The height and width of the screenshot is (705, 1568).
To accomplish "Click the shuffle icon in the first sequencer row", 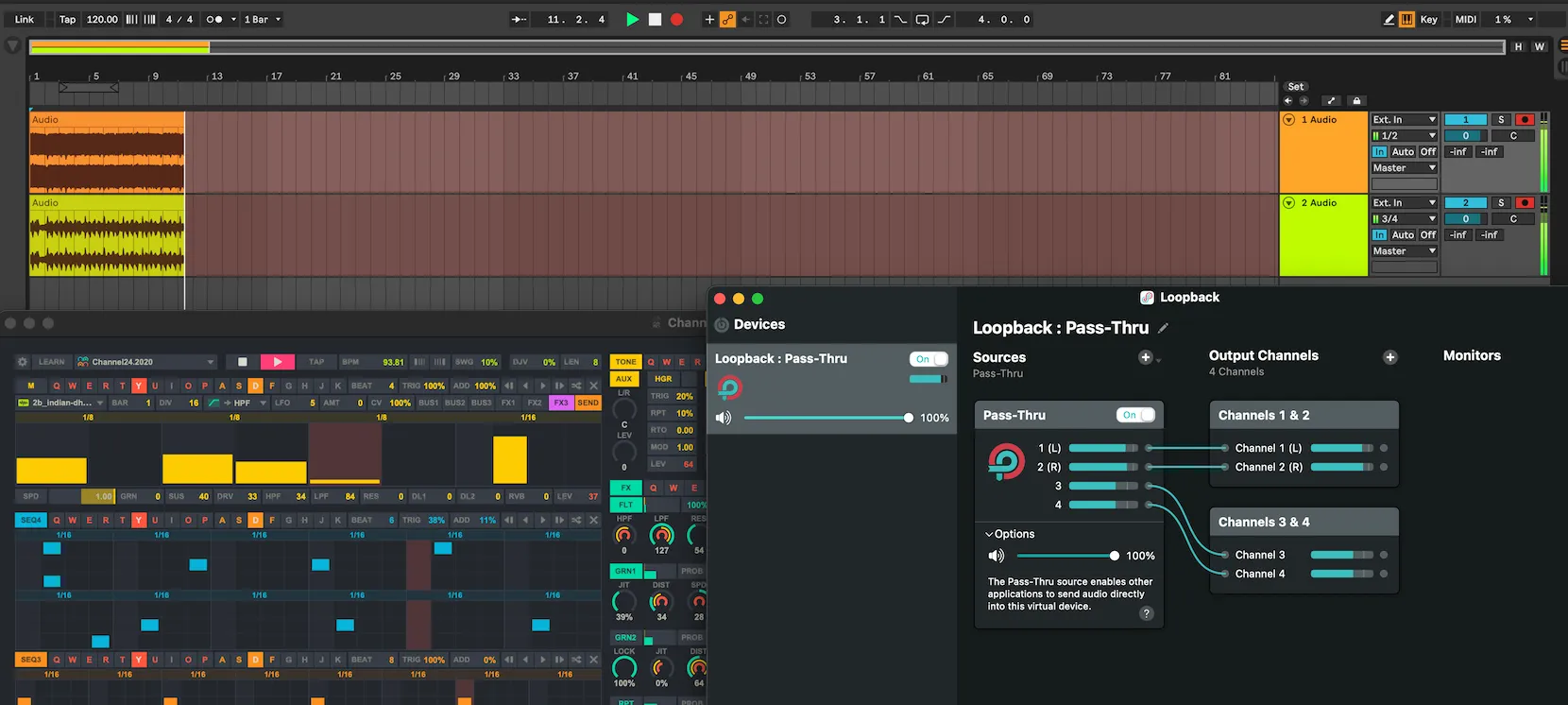I will click(576, 386).
